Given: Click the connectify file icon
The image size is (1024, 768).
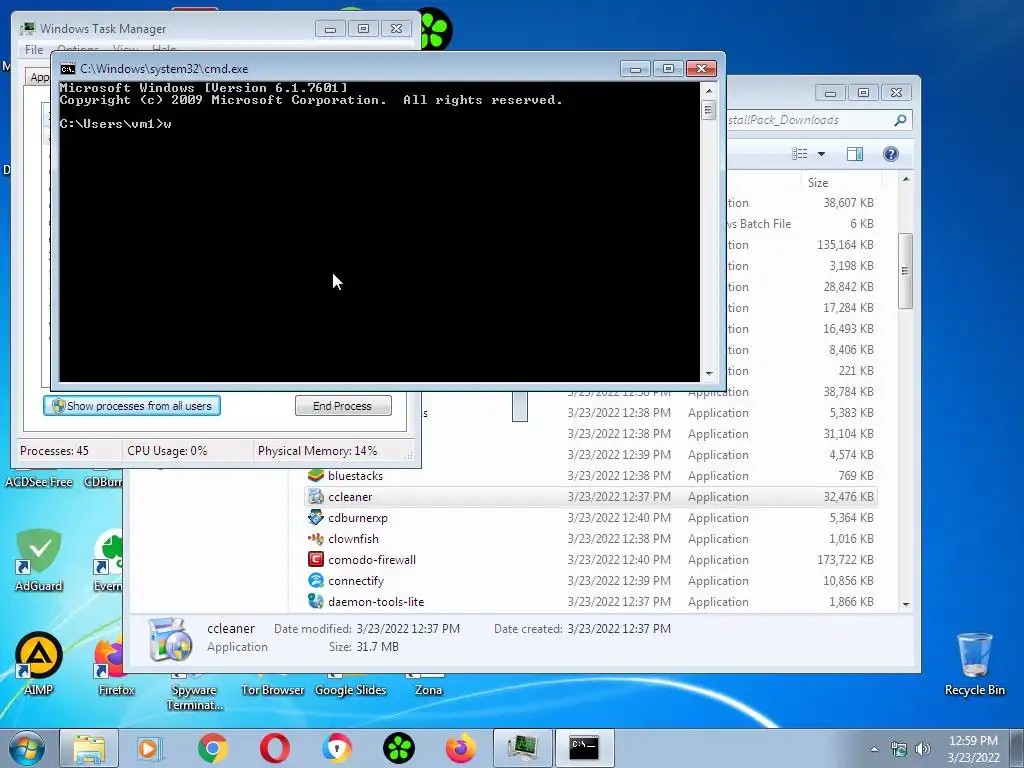Looking at the screenshot, I should 316,581.
